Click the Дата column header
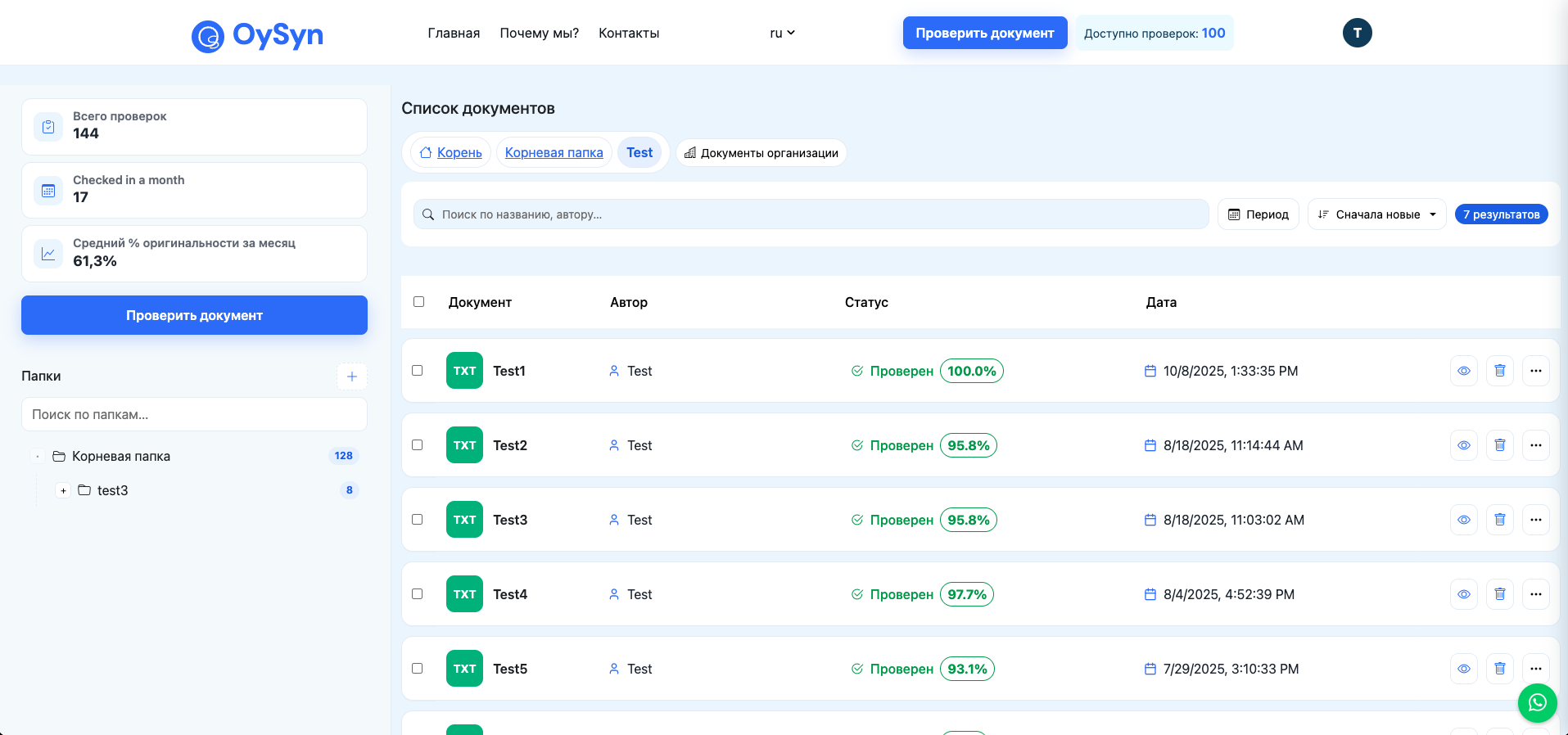 1161,302
